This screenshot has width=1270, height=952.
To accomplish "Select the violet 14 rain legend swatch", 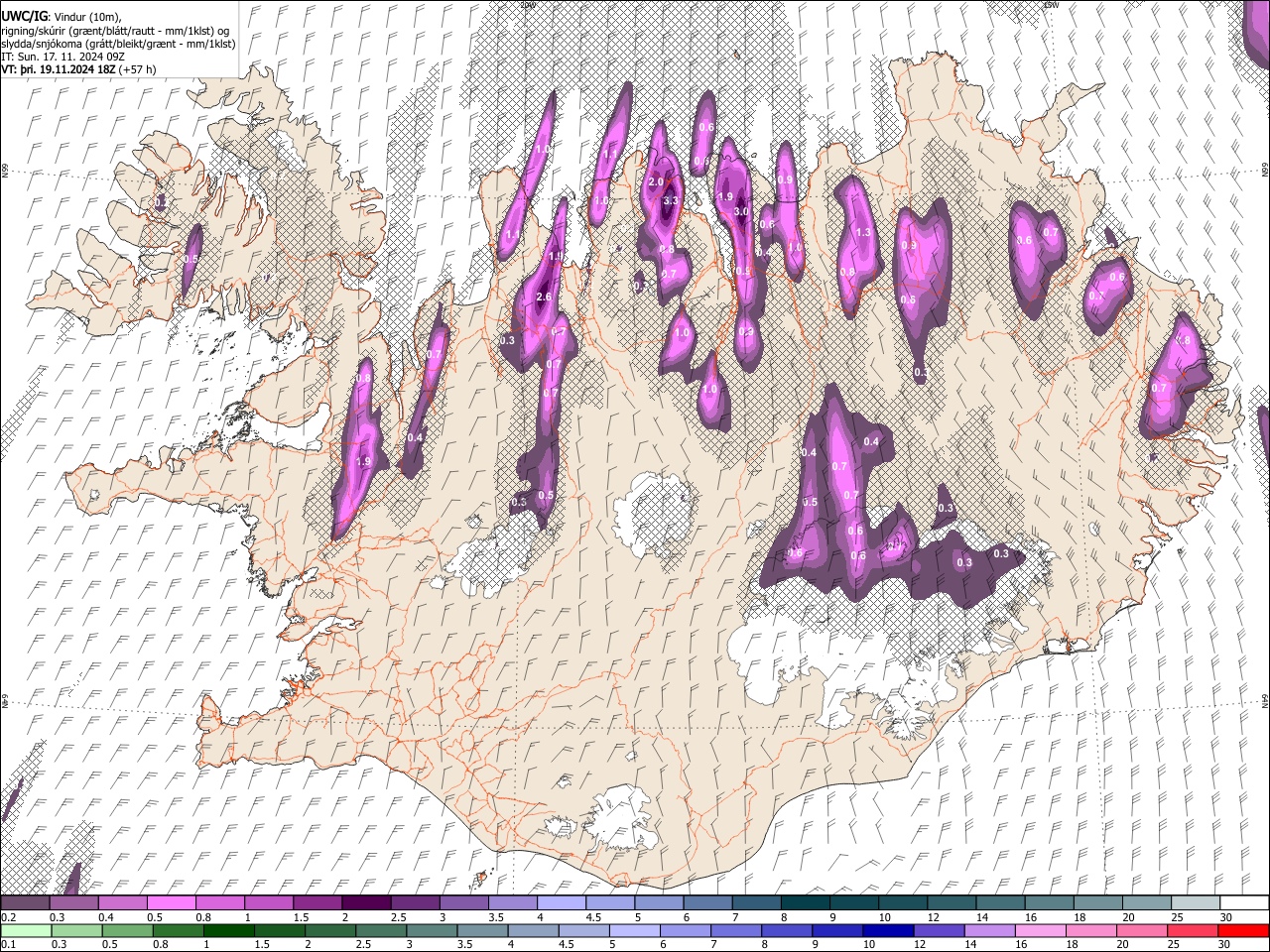I will (990, 930).
